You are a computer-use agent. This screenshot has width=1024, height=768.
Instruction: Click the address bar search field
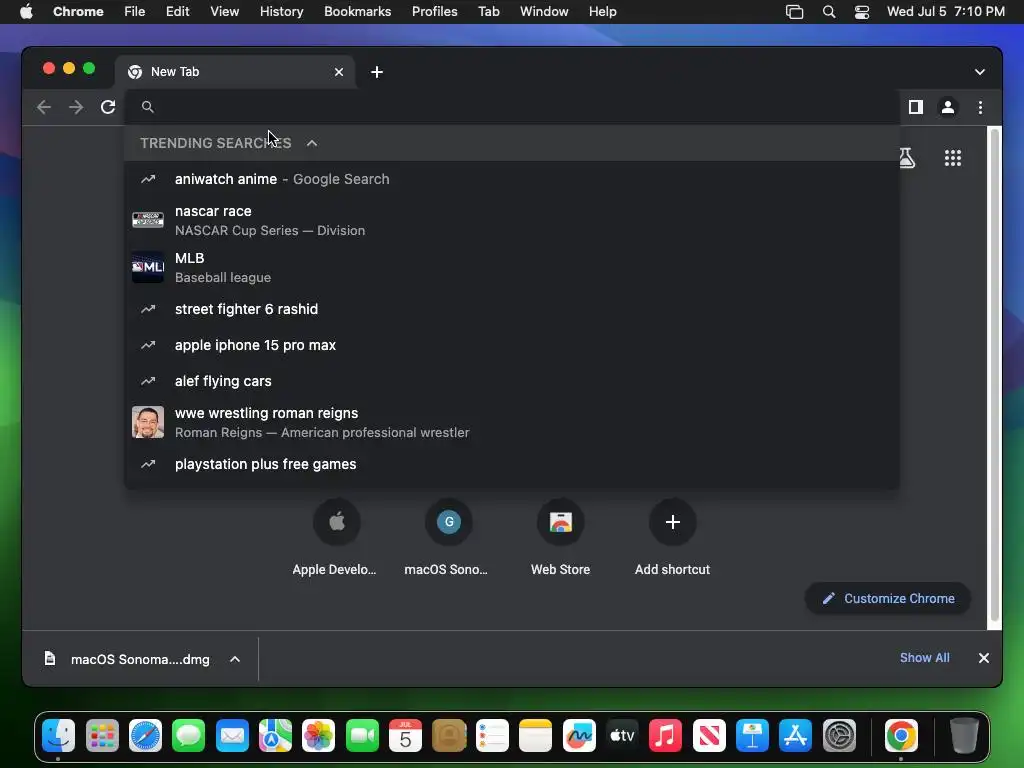(511, 107)
